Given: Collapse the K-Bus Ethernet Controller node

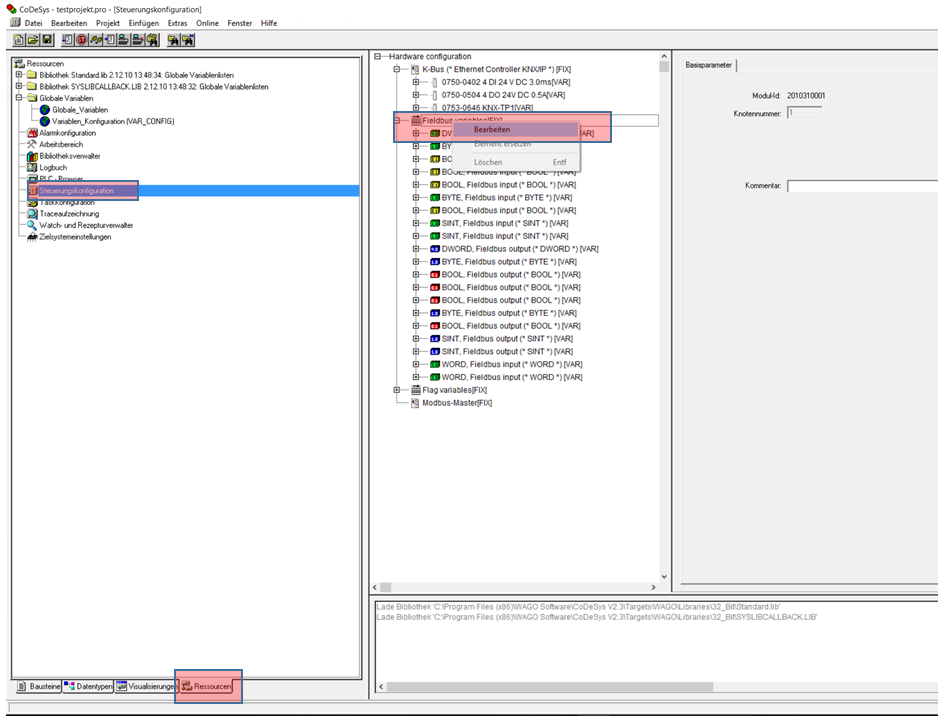Looking at the screenshot, I should (397, 69).
